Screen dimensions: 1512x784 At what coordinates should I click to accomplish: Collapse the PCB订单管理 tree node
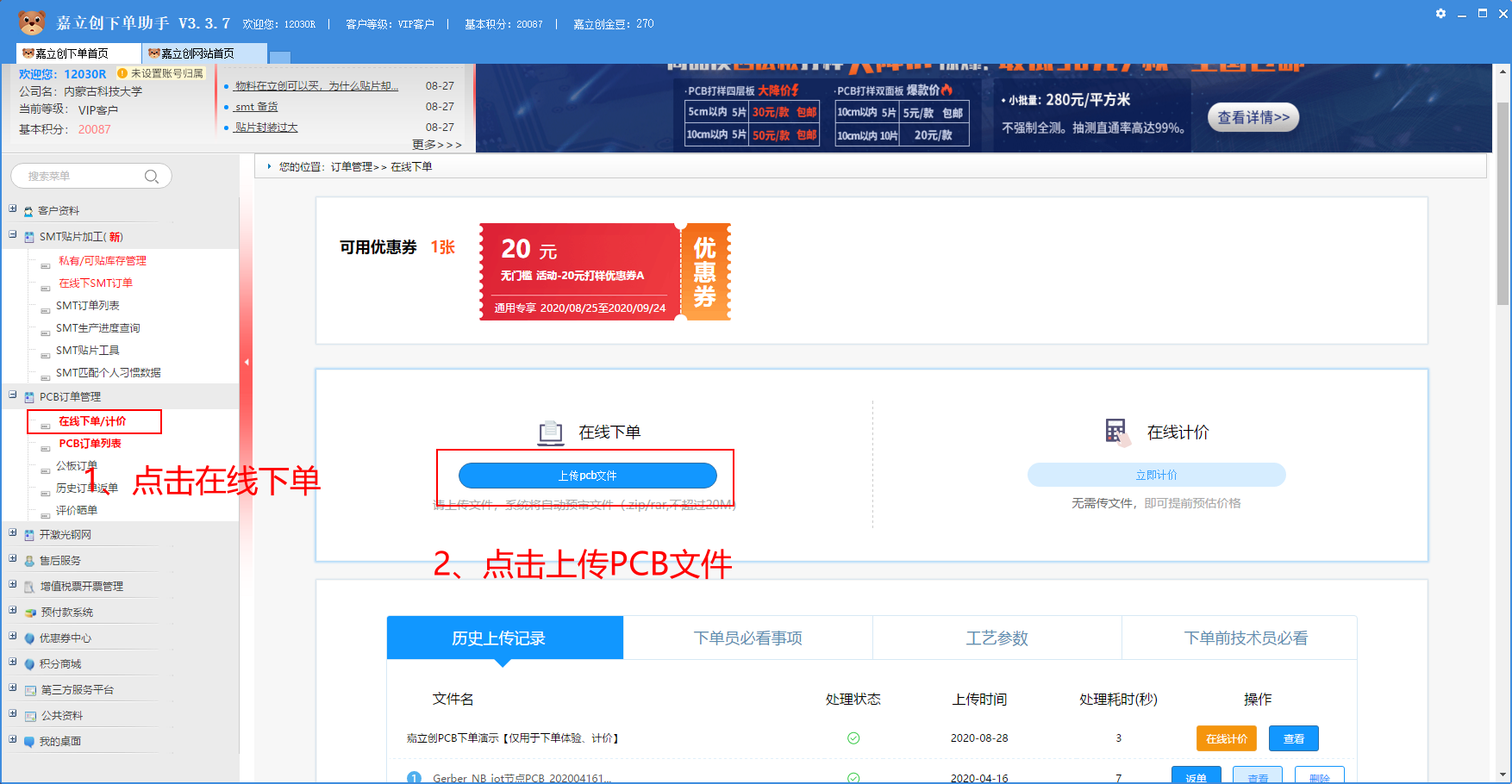pos(13,395)
